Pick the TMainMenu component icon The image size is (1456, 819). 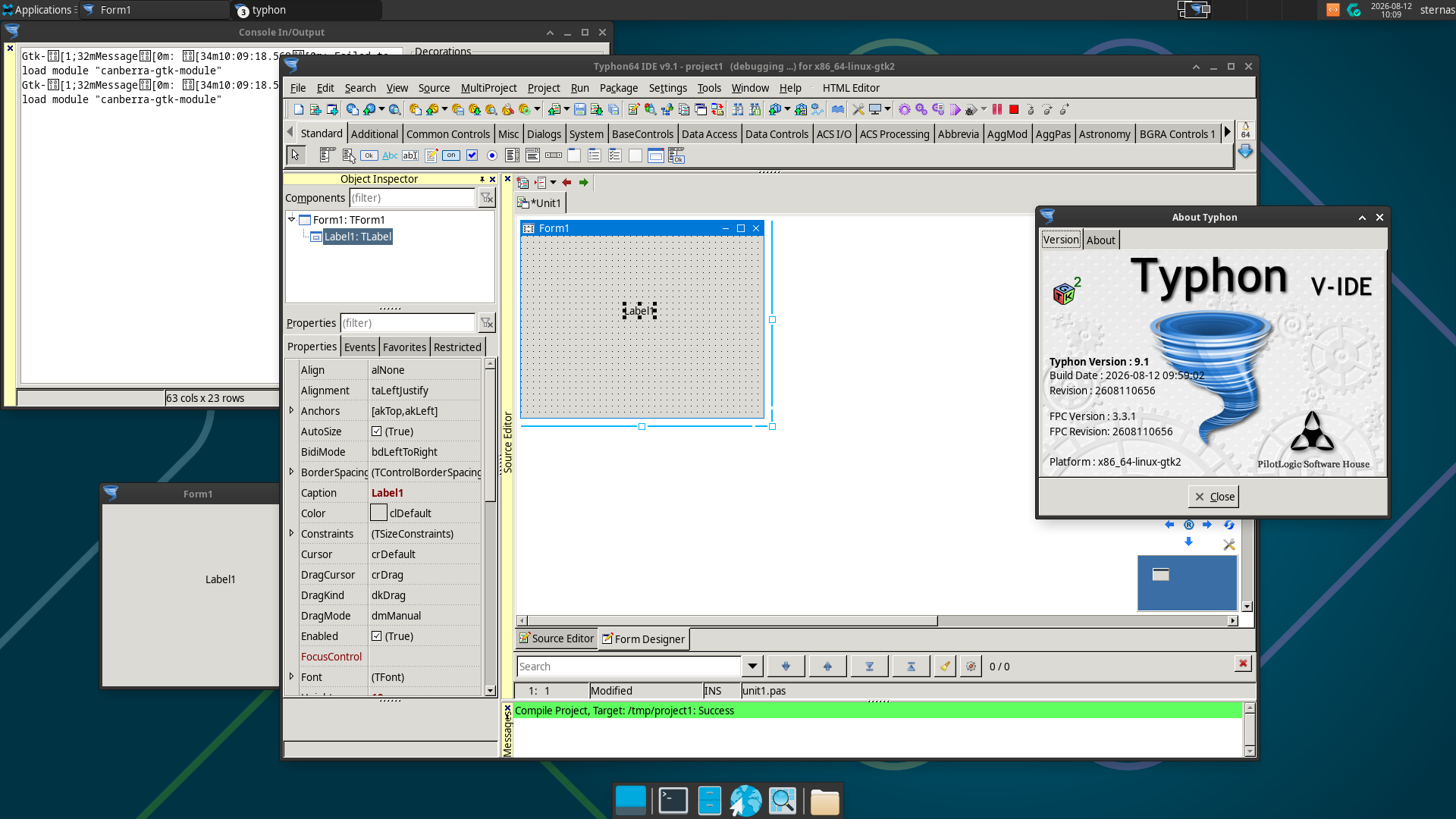327,155
